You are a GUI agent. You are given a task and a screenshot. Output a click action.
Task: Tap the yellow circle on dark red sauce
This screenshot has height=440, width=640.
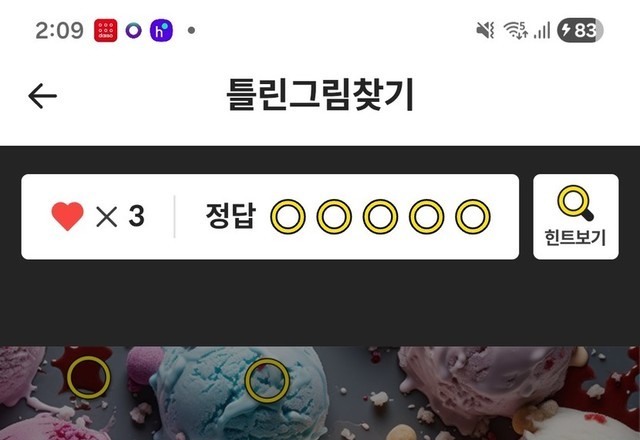[89, 378]
